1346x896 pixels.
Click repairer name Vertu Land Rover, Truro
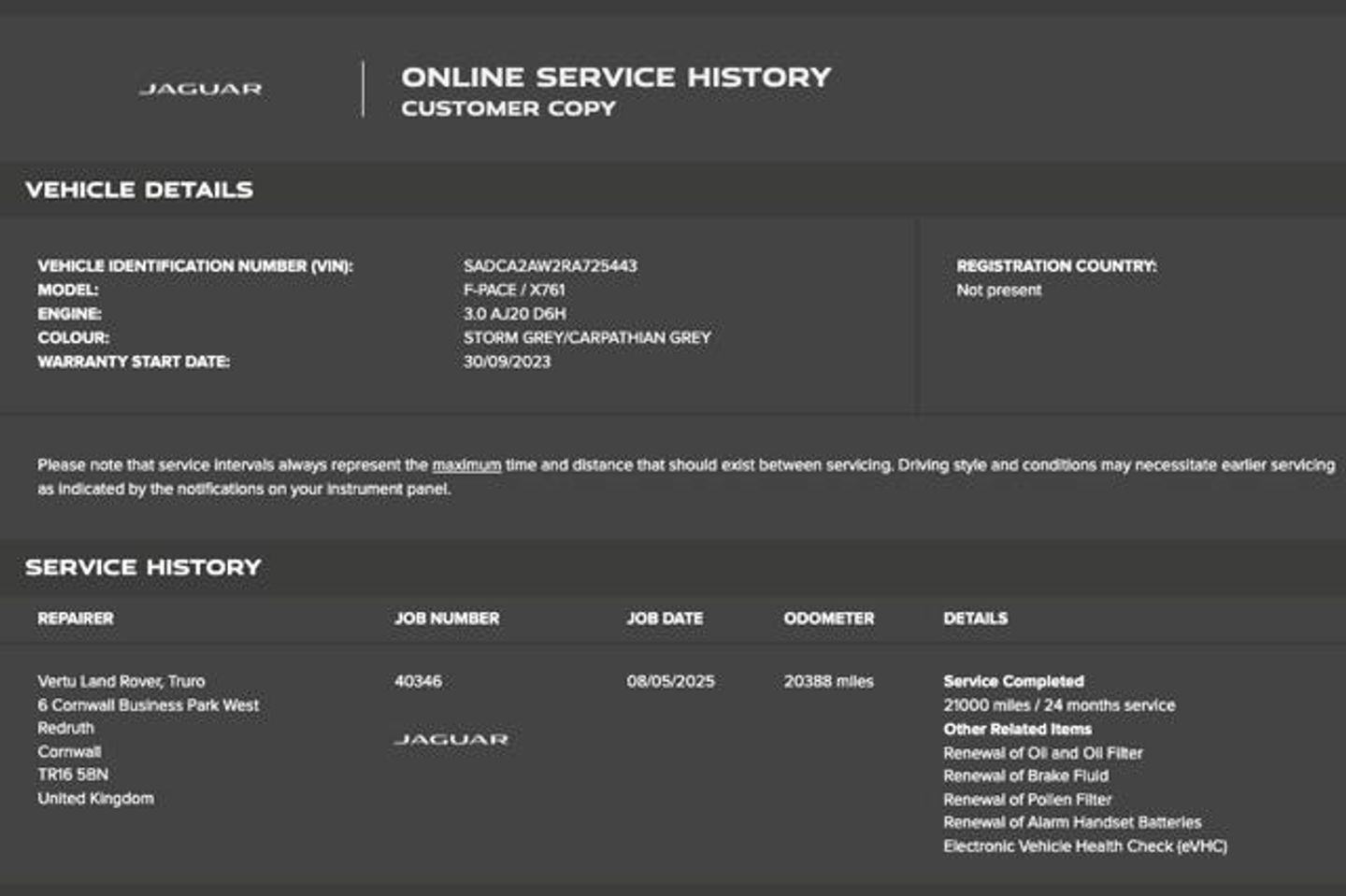(x=121, y=681)
